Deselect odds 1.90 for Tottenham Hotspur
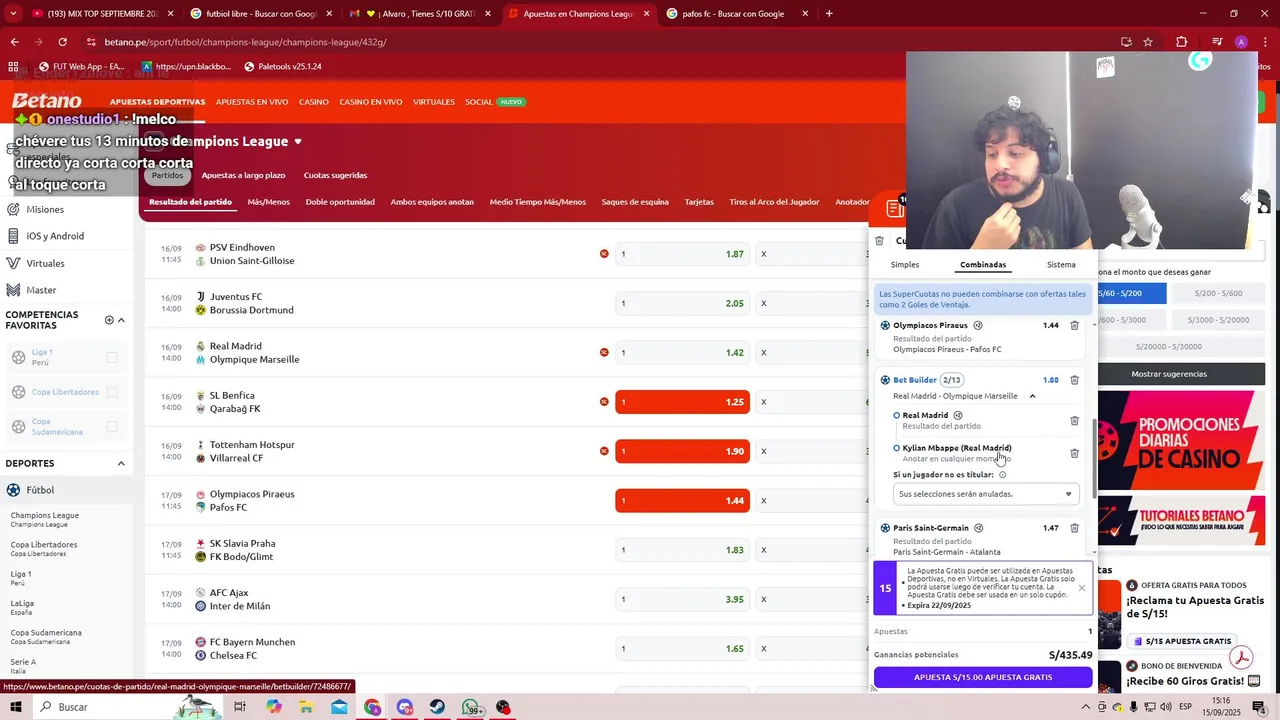 click(682, 451)
